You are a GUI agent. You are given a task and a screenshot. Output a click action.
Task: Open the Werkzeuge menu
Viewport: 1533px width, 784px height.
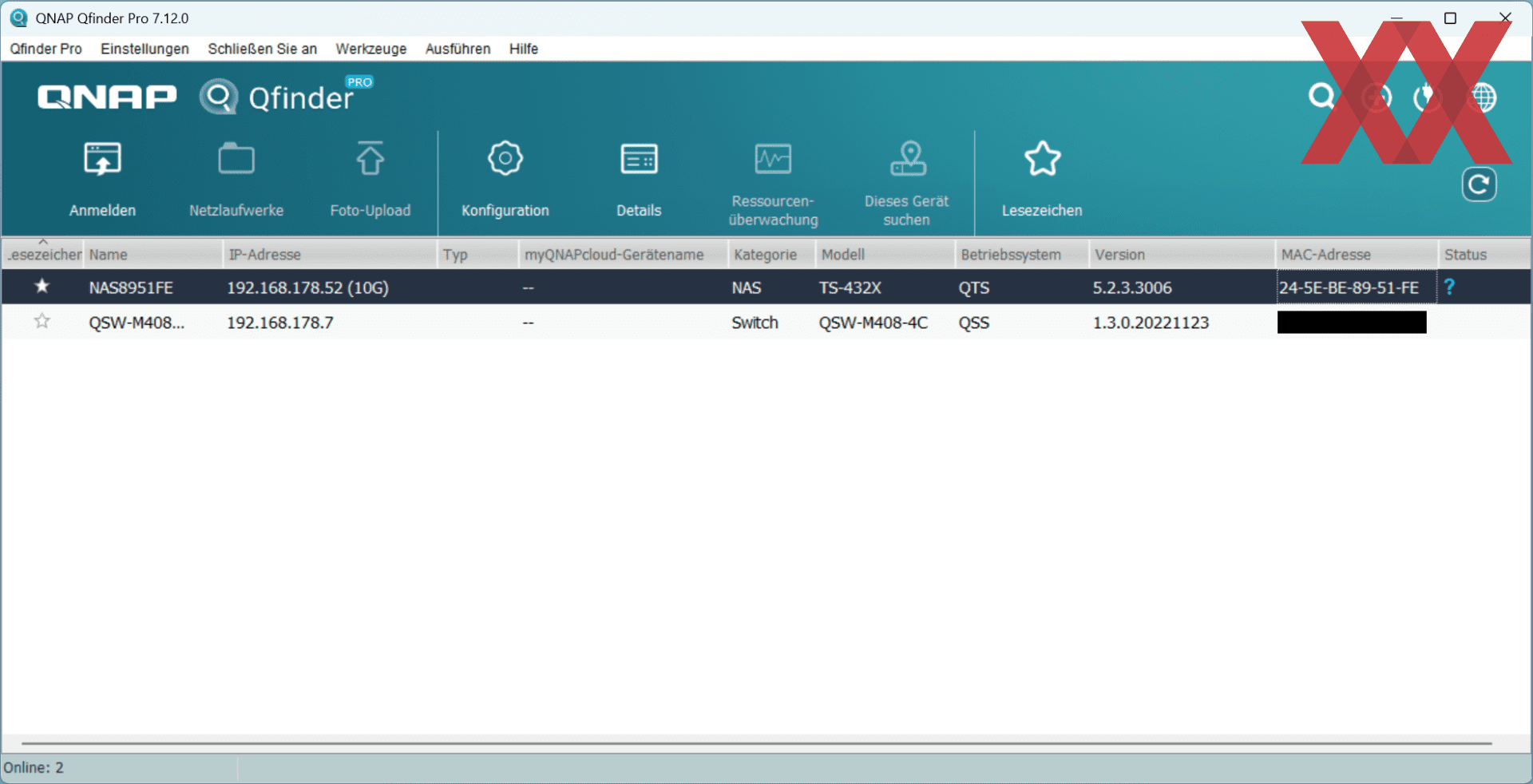click(x=370, y=49)
